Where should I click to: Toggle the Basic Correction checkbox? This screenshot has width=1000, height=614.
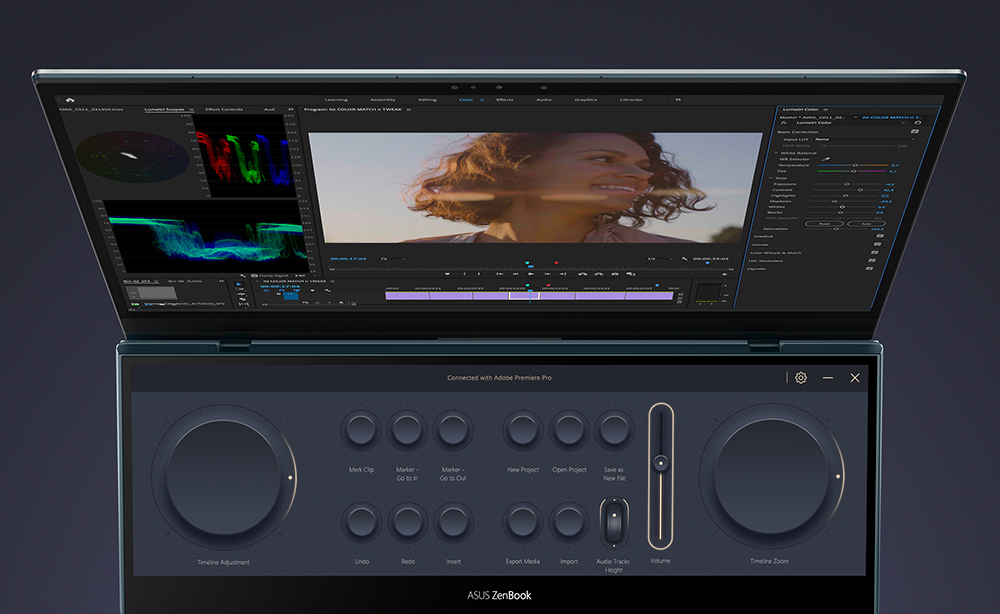915,132
